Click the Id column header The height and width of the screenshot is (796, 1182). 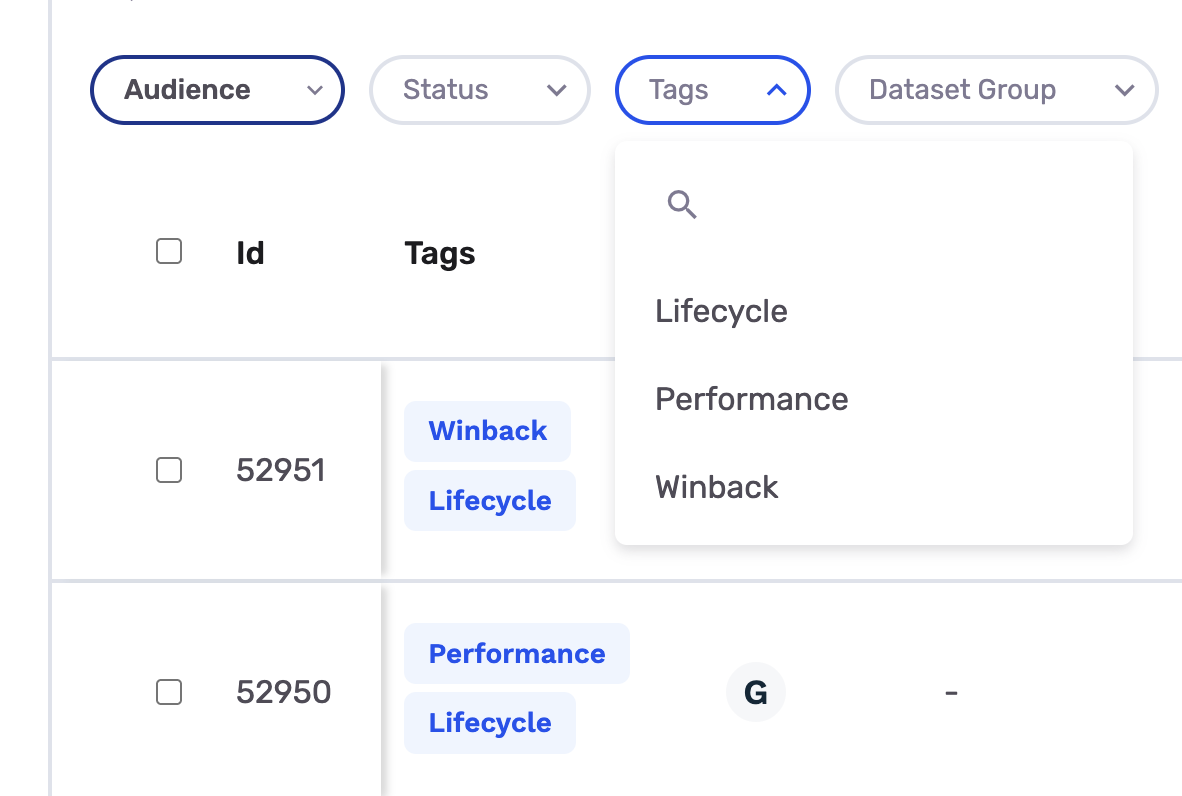[x=250, y=253]
